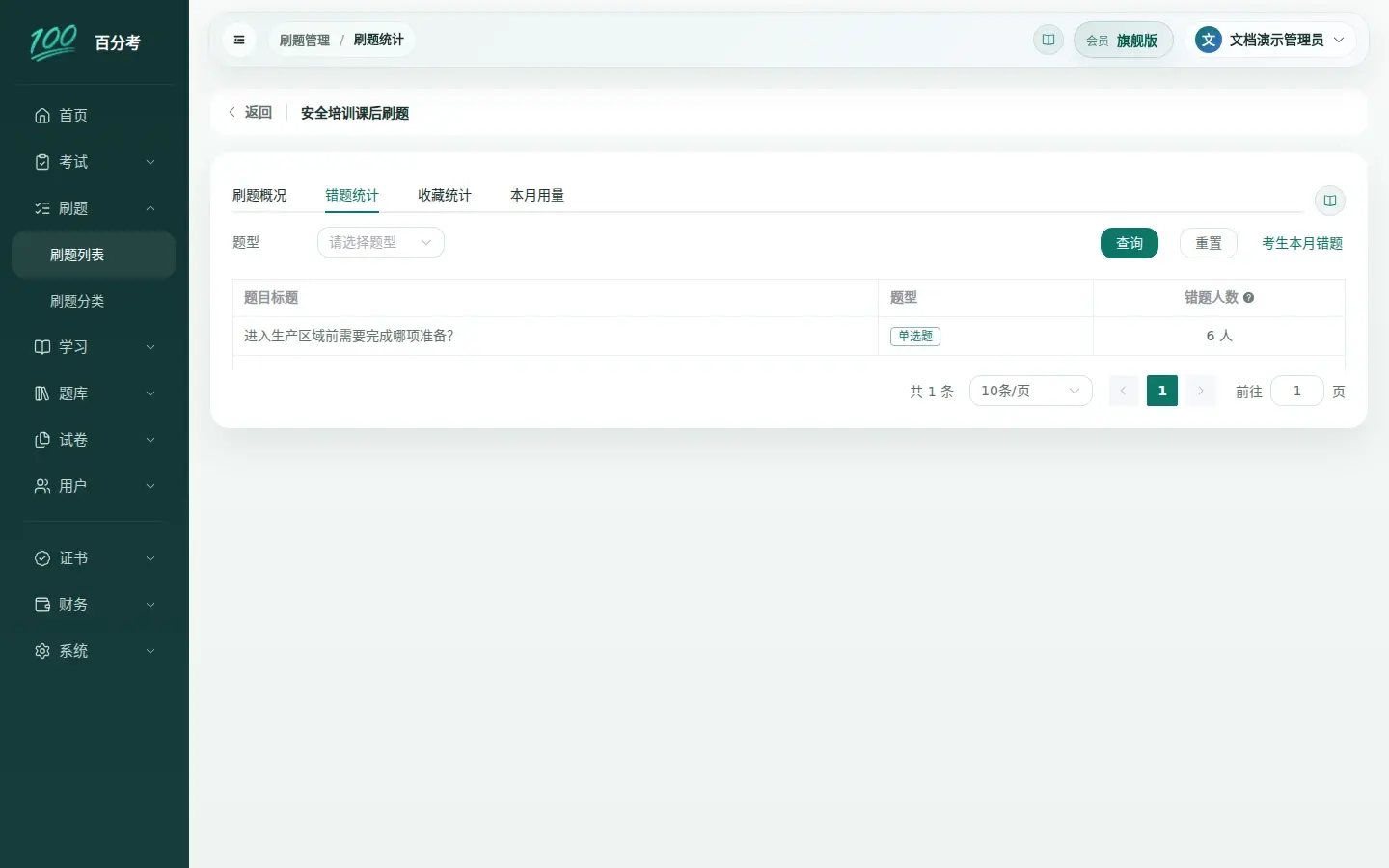Open the 文档演示管理员 account dropdown arrow

[x=1339, y=40]
